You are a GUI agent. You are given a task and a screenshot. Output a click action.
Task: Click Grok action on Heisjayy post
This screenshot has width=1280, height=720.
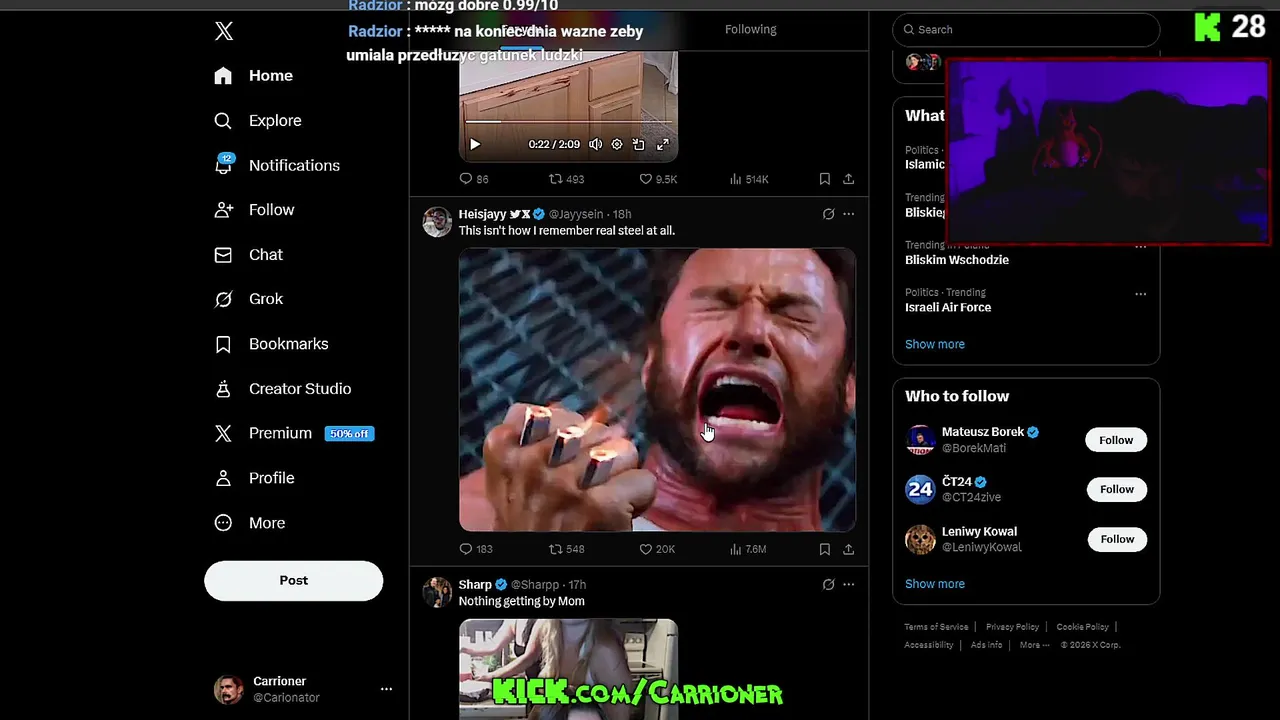pyautogui.click(x=828, y=214)
